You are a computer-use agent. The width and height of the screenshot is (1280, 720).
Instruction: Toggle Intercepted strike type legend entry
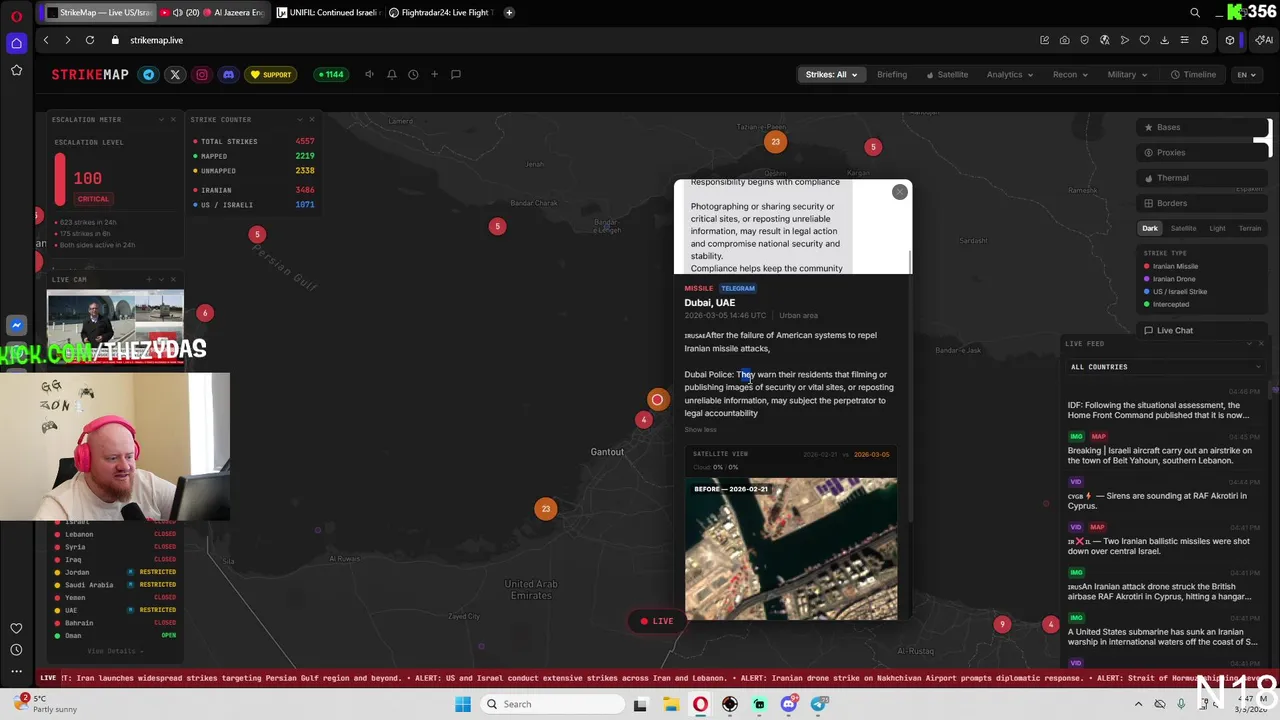point(1166,304)
